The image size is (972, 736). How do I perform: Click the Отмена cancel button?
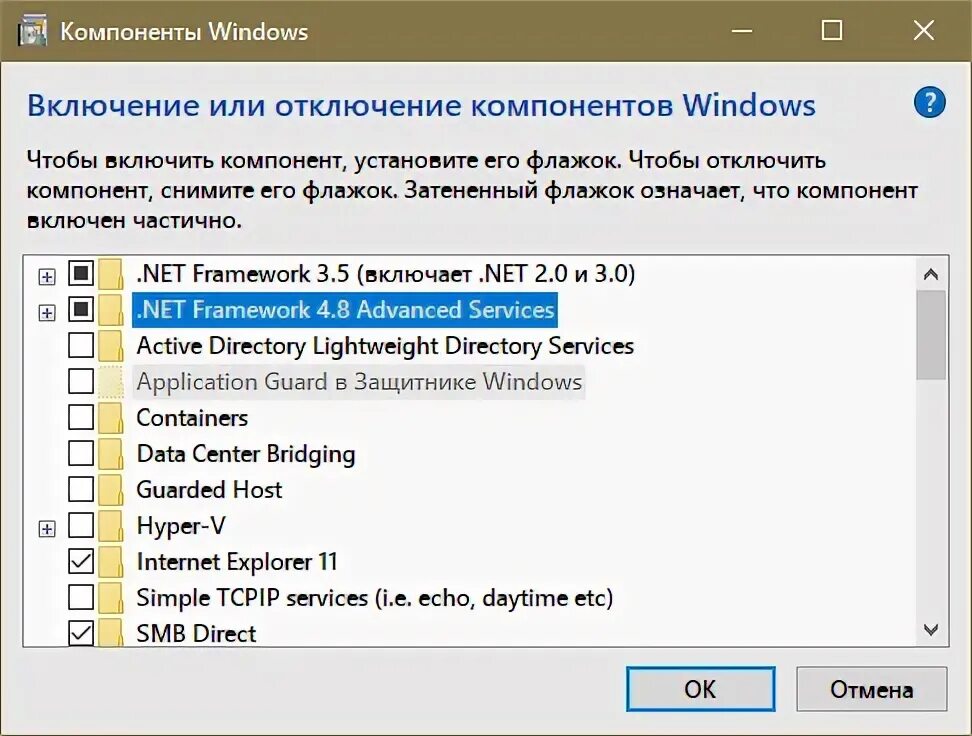click(x=871, y=689)
